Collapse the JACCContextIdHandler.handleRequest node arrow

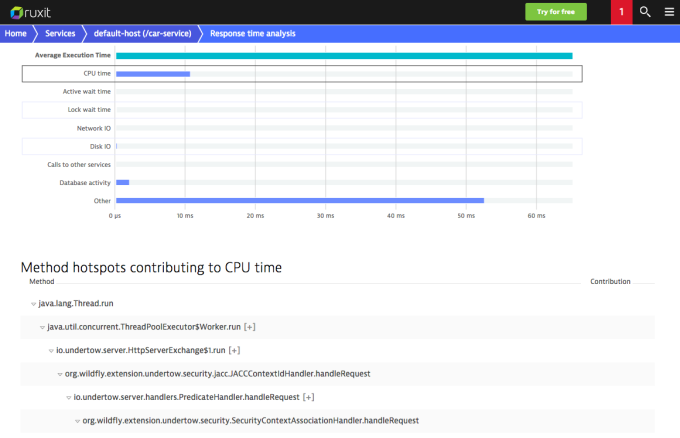point(60,374)
